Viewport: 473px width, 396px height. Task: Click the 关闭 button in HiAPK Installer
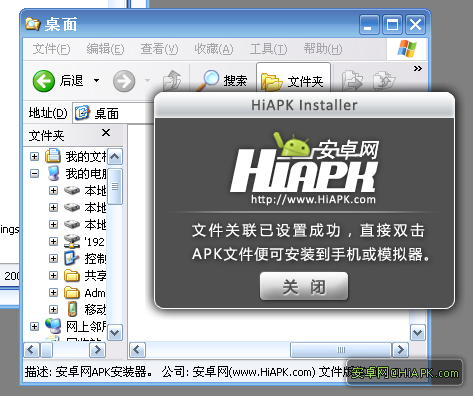(304, 286)
